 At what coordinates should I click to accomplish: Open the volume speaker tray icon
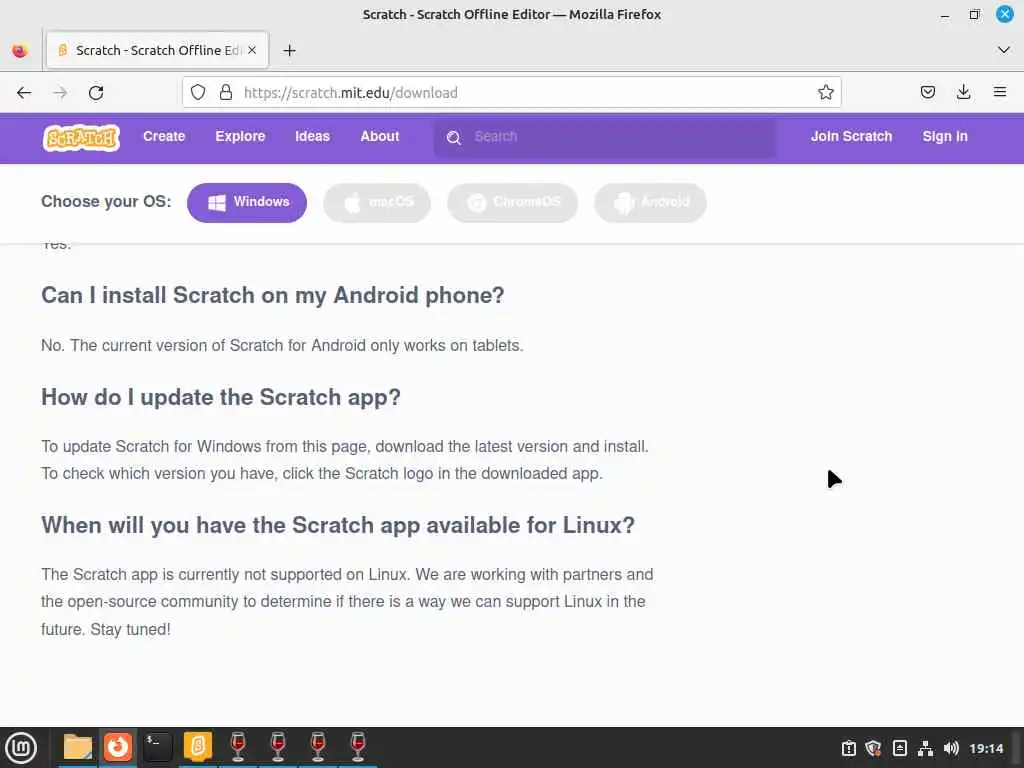tap(951, 748)
